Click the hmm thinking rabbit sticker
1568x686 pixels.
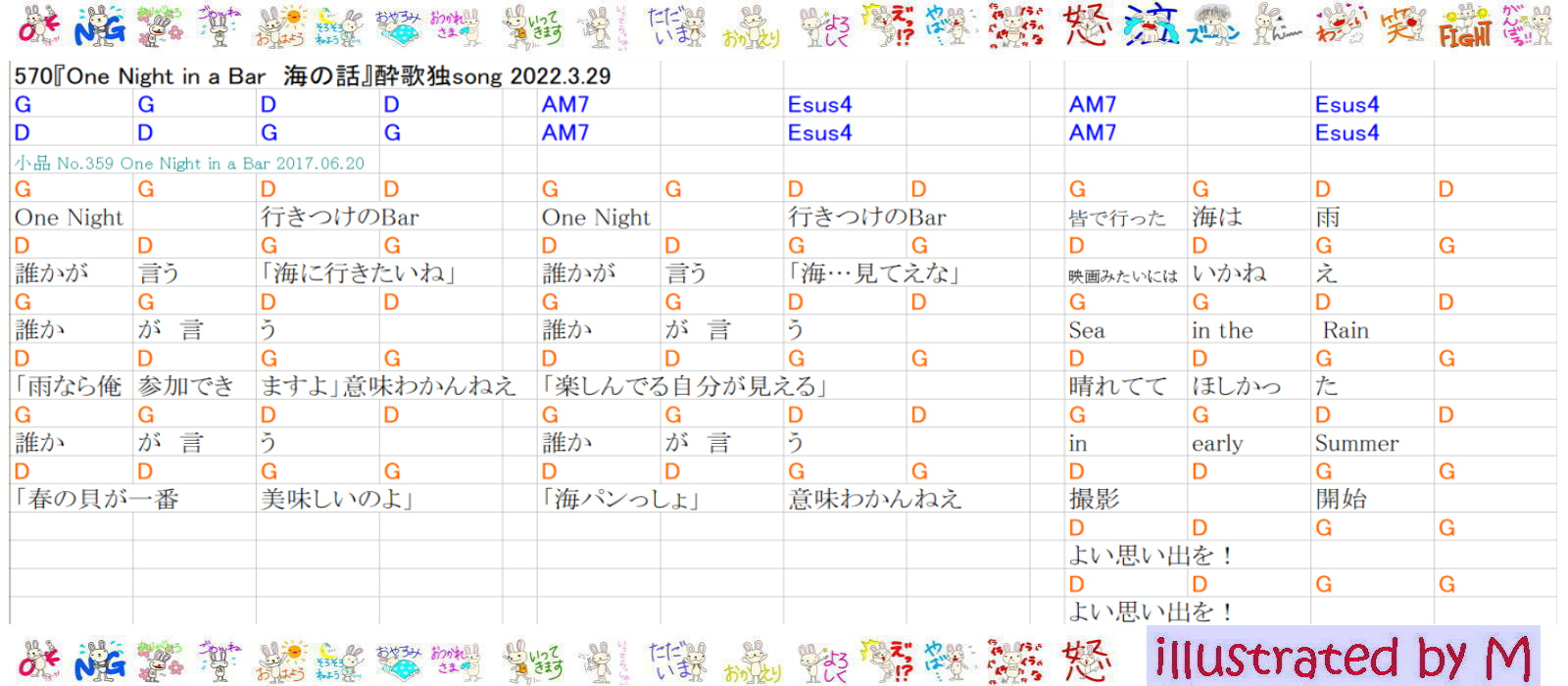point(1277,26)
